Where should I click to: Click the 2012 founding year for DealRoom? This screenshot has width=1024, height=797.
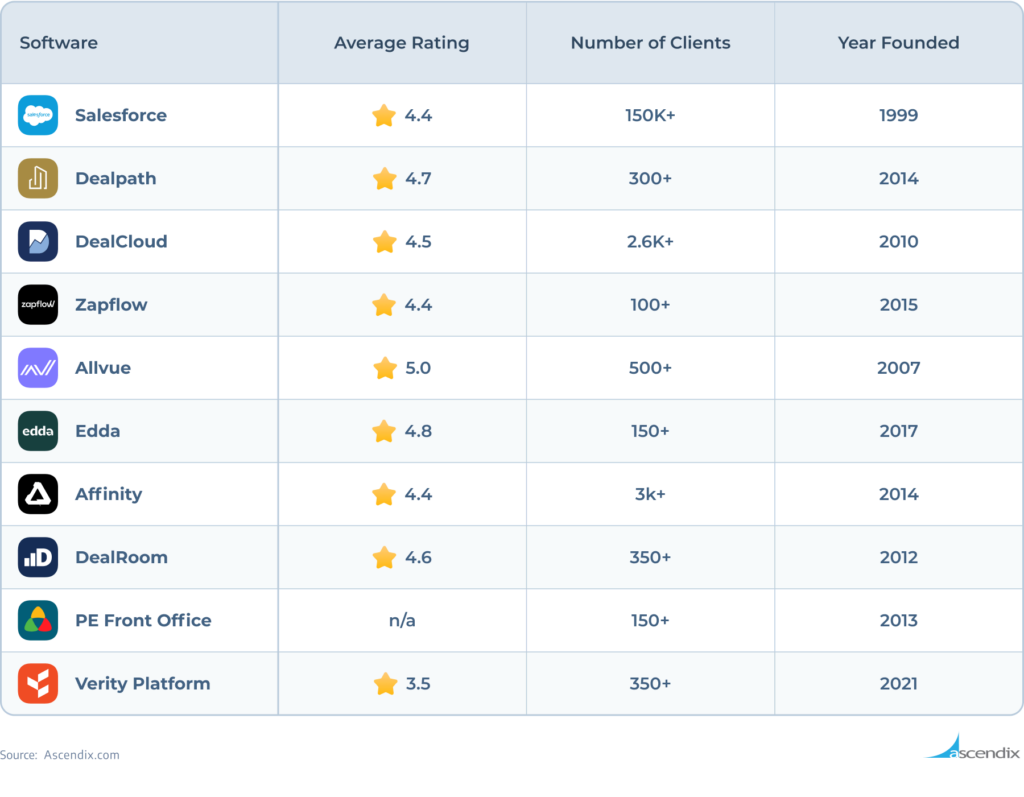click(899, 558)
